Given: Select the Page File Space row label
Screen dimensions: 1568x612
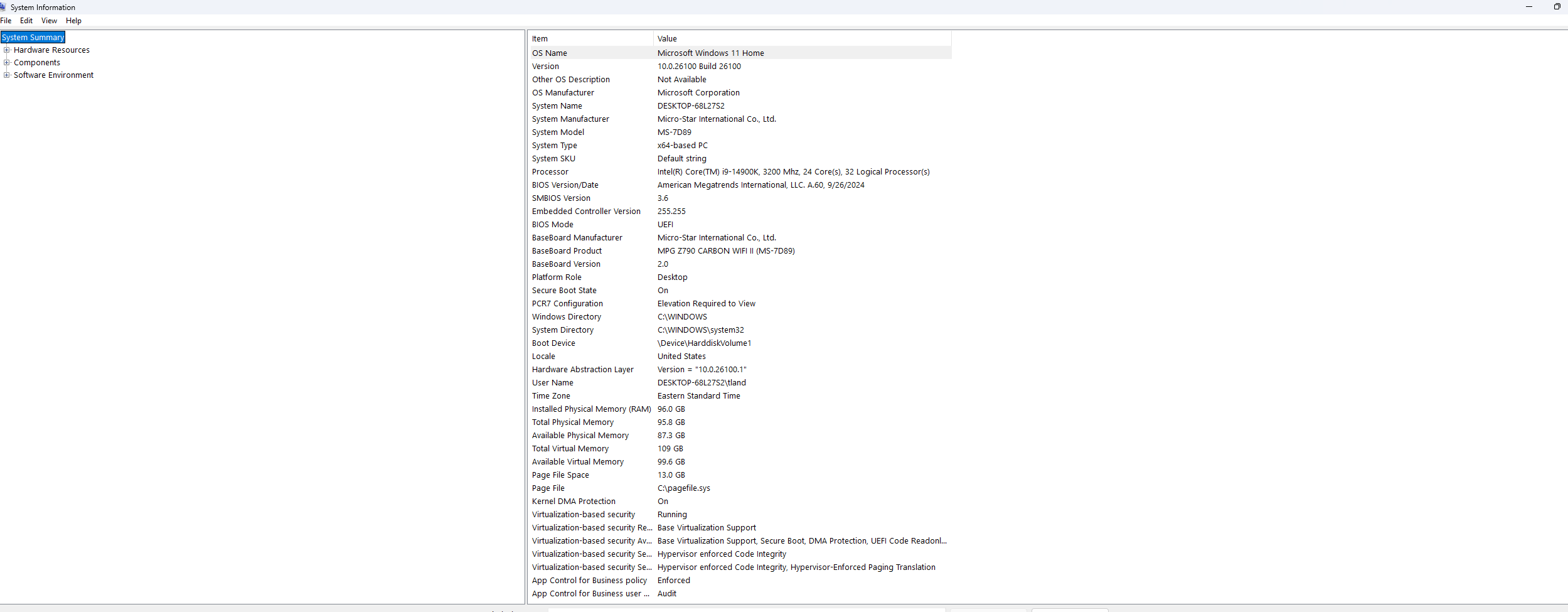Looking at the screenshot, I should (560, 475).
